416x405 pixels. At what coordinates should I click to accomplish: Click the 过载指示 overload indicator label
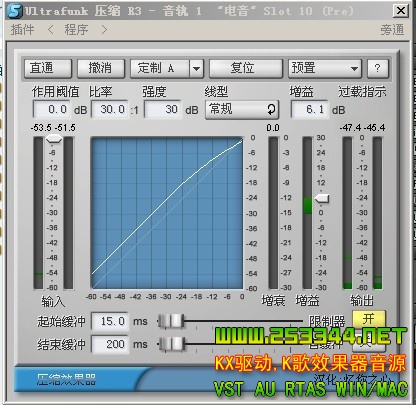tap(362, 91)
